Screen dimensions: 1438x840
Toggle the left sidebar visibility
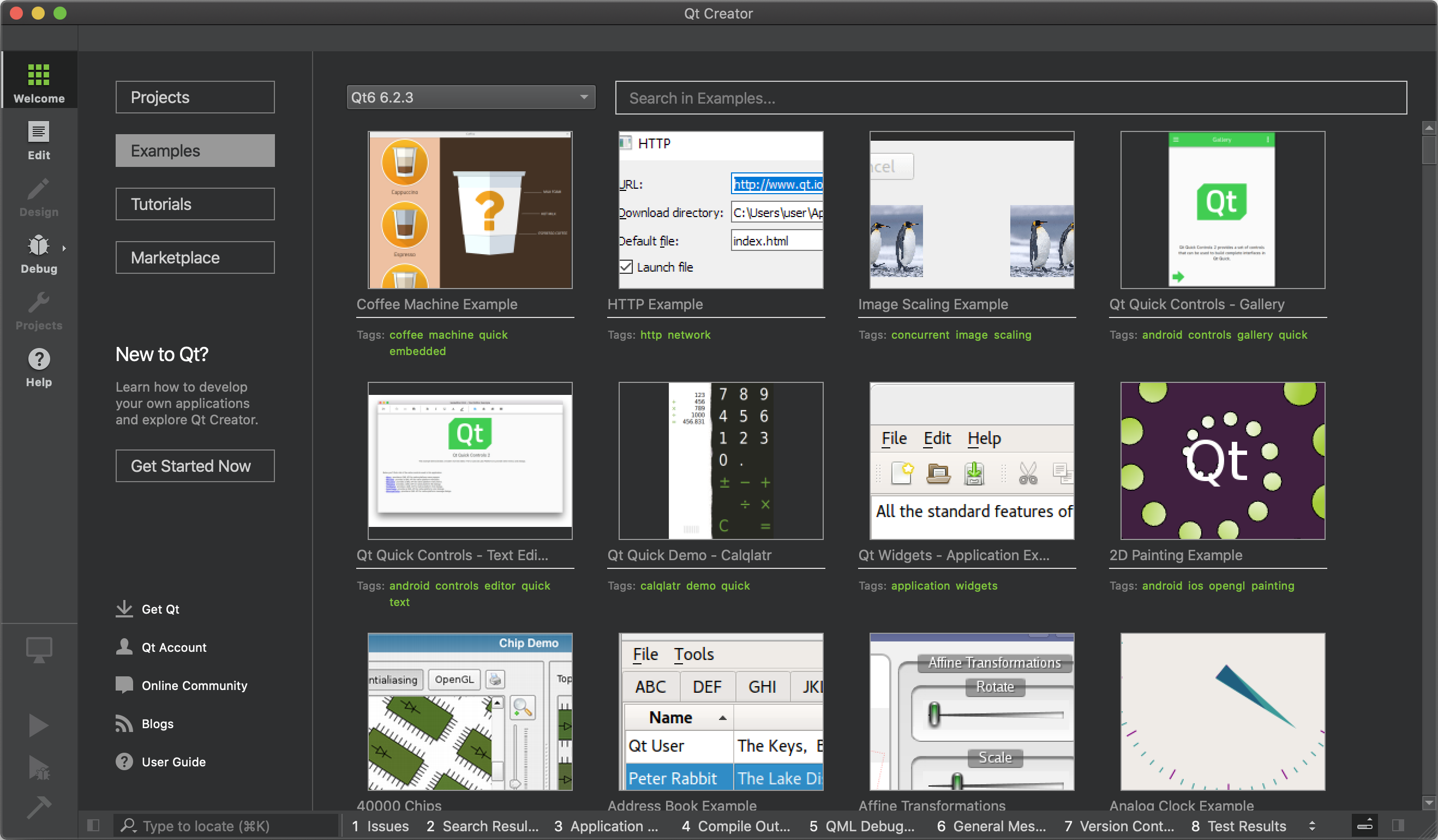pyautogui.click(x=93, y=825)
